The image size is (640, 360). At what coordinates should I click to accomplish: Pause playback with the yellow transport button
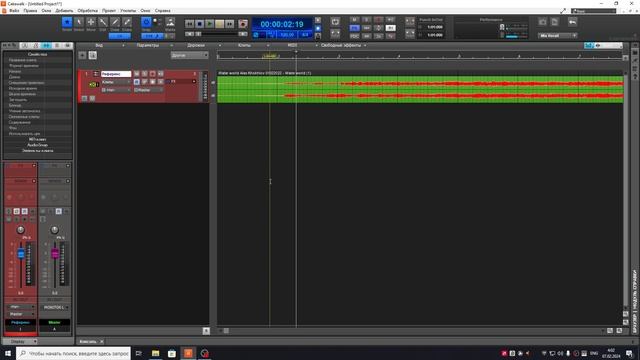pyautogui.click(x=220, y=24)
